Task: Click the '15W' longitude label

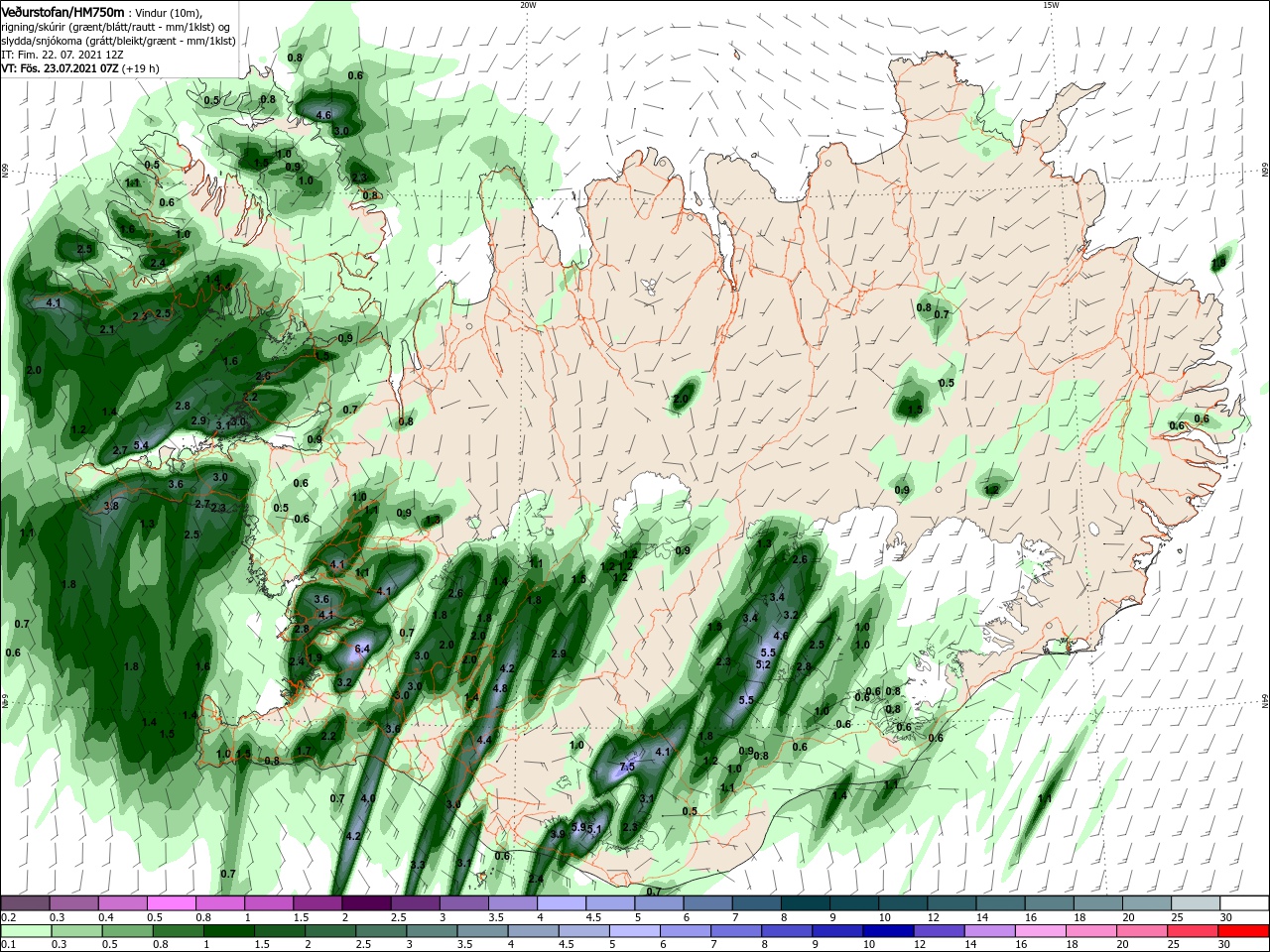Action: coord(1051,5)
